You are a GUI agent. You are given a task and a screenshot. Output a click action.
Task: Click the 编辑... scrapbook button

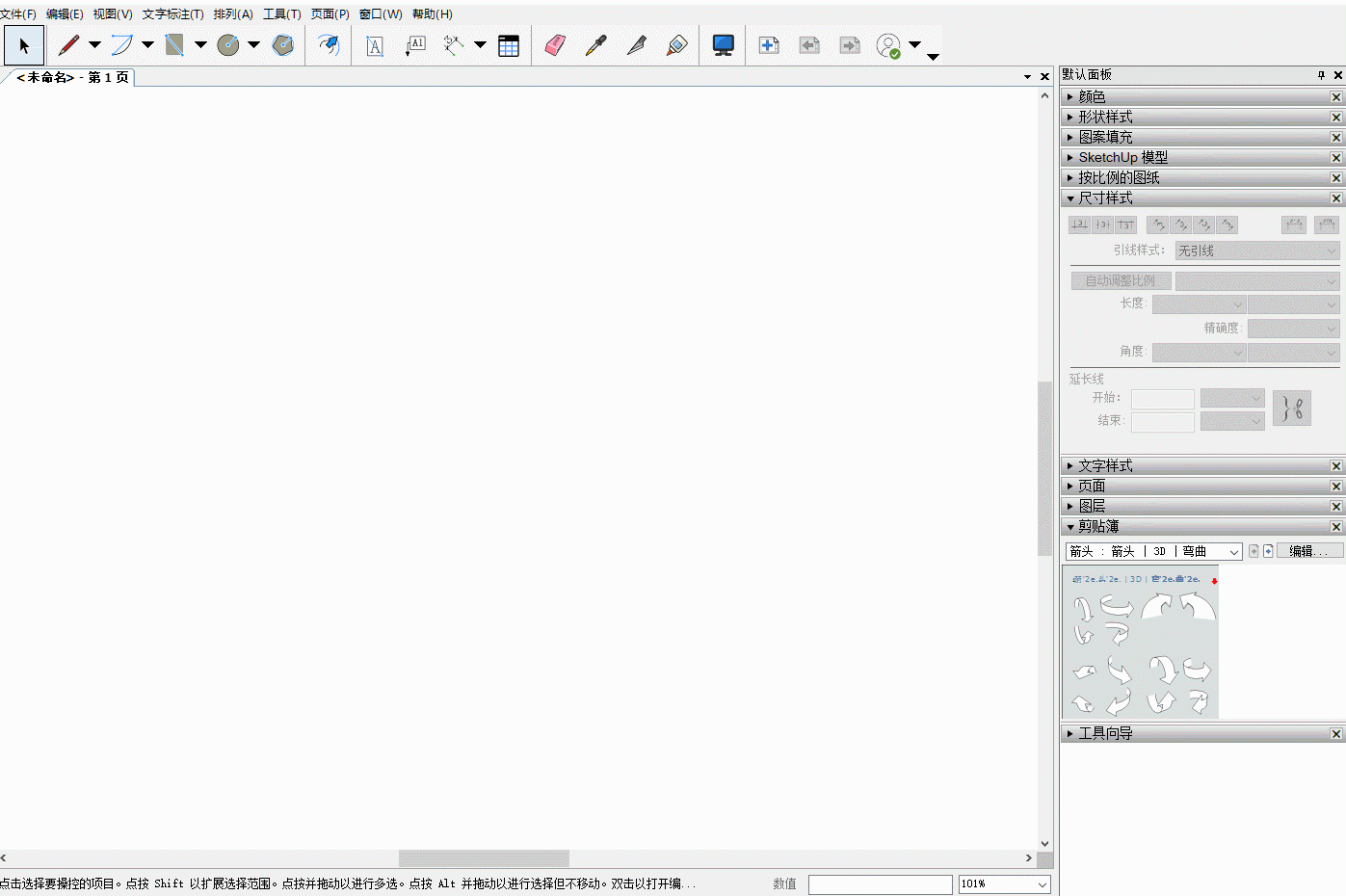coord(1309,551)
